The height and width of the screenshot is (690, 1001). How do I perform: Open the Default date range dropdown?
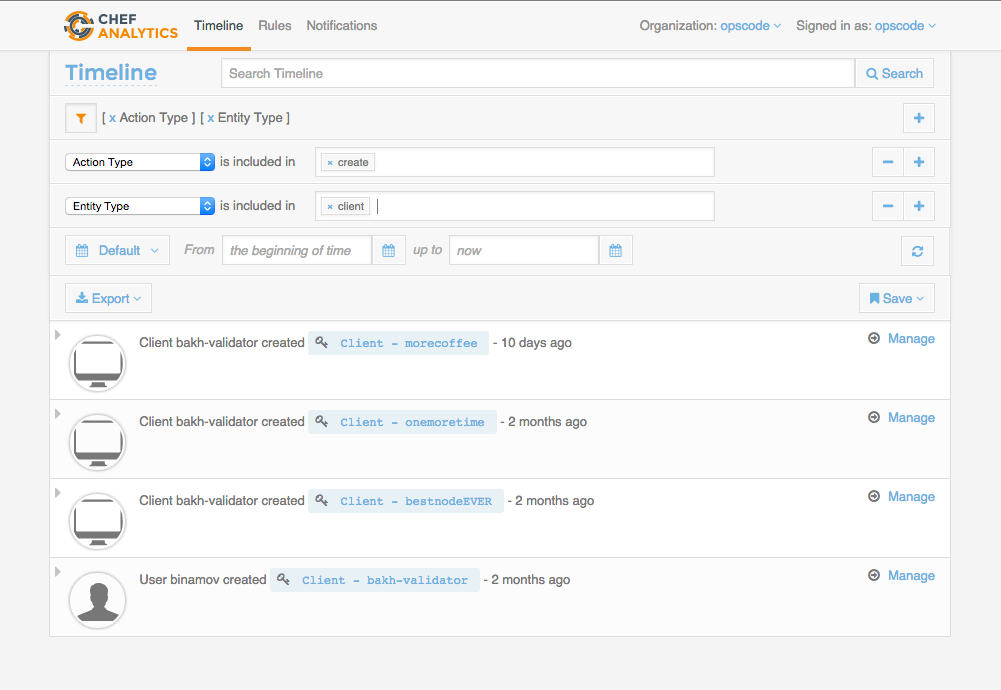pos(118,251)
